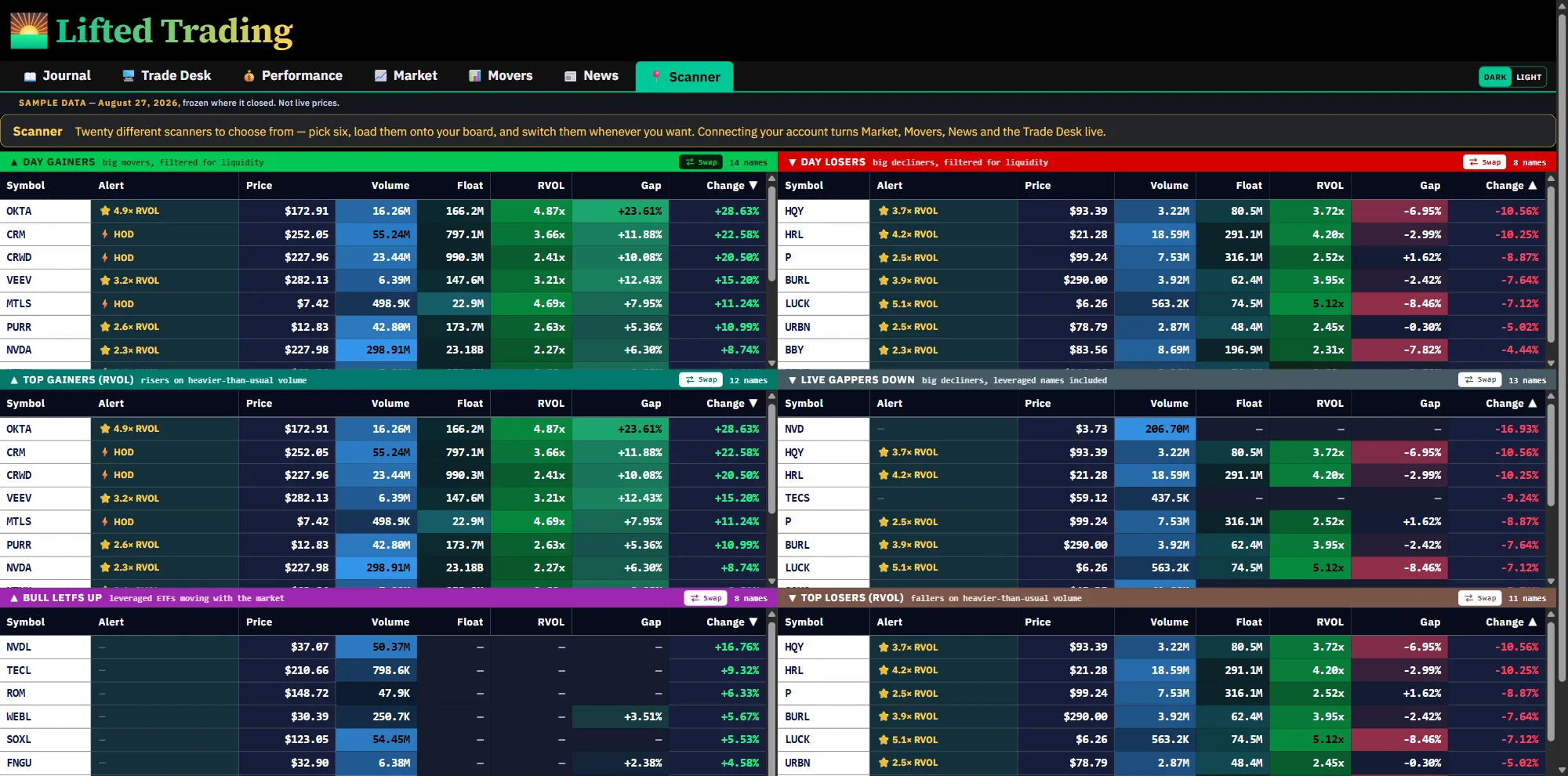This screenshot has height=776, width=1568.
Task: Click up triangle icon on Day Gainers header
Action: click(14, 162)
